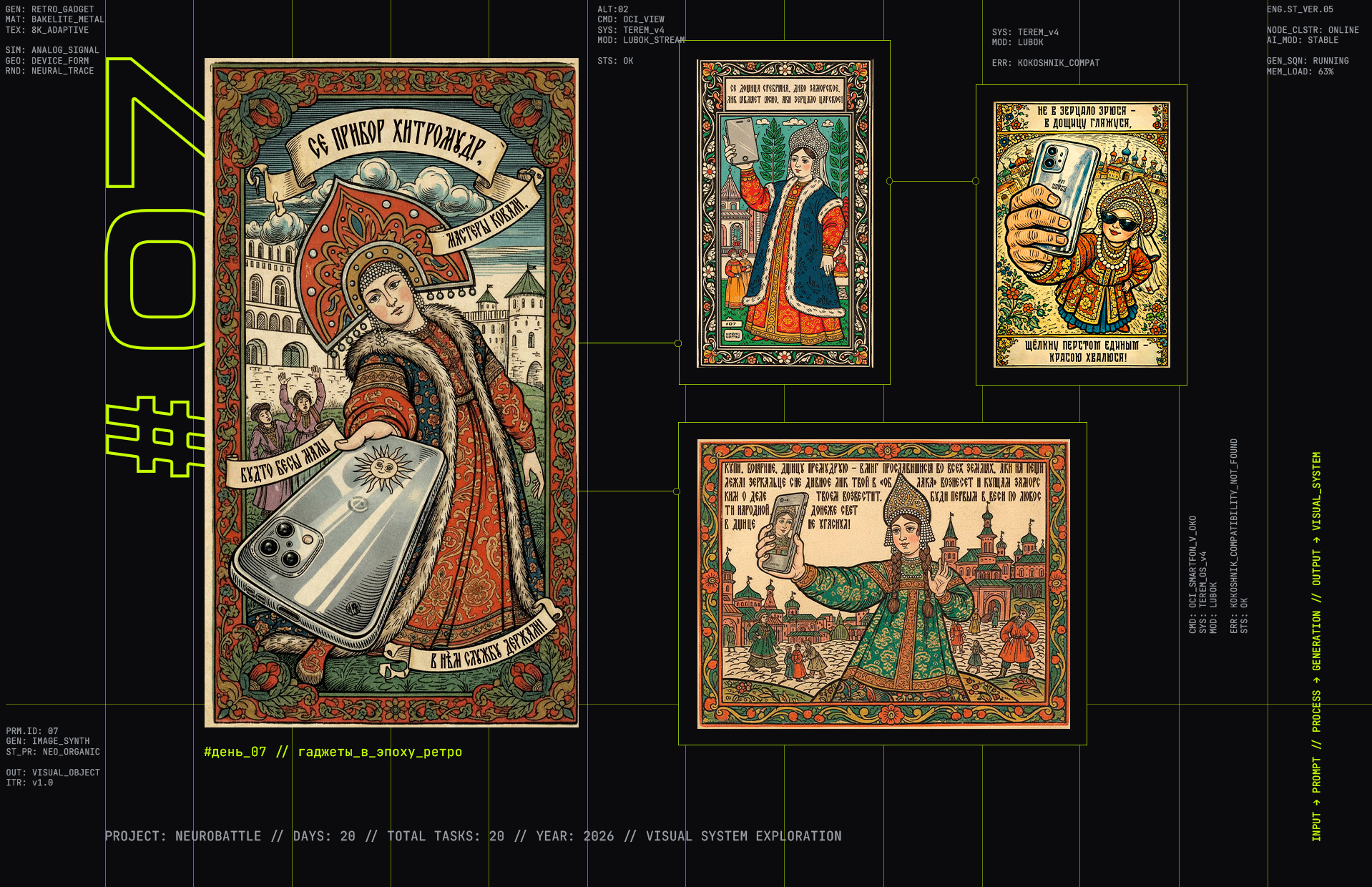Screen dimensions: 1372x887
Task: Click the connector dot left of the landscape card
Action: [677, 491]
